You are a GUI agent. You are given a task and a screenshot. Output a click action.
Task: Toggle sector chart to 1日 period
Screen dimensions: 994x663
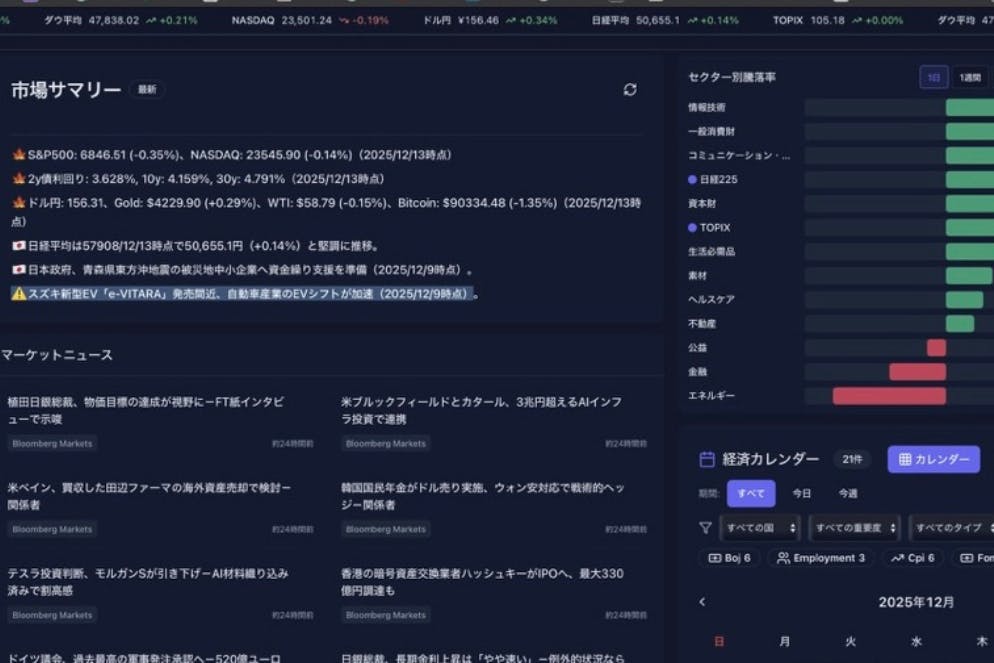pos(933,77)
